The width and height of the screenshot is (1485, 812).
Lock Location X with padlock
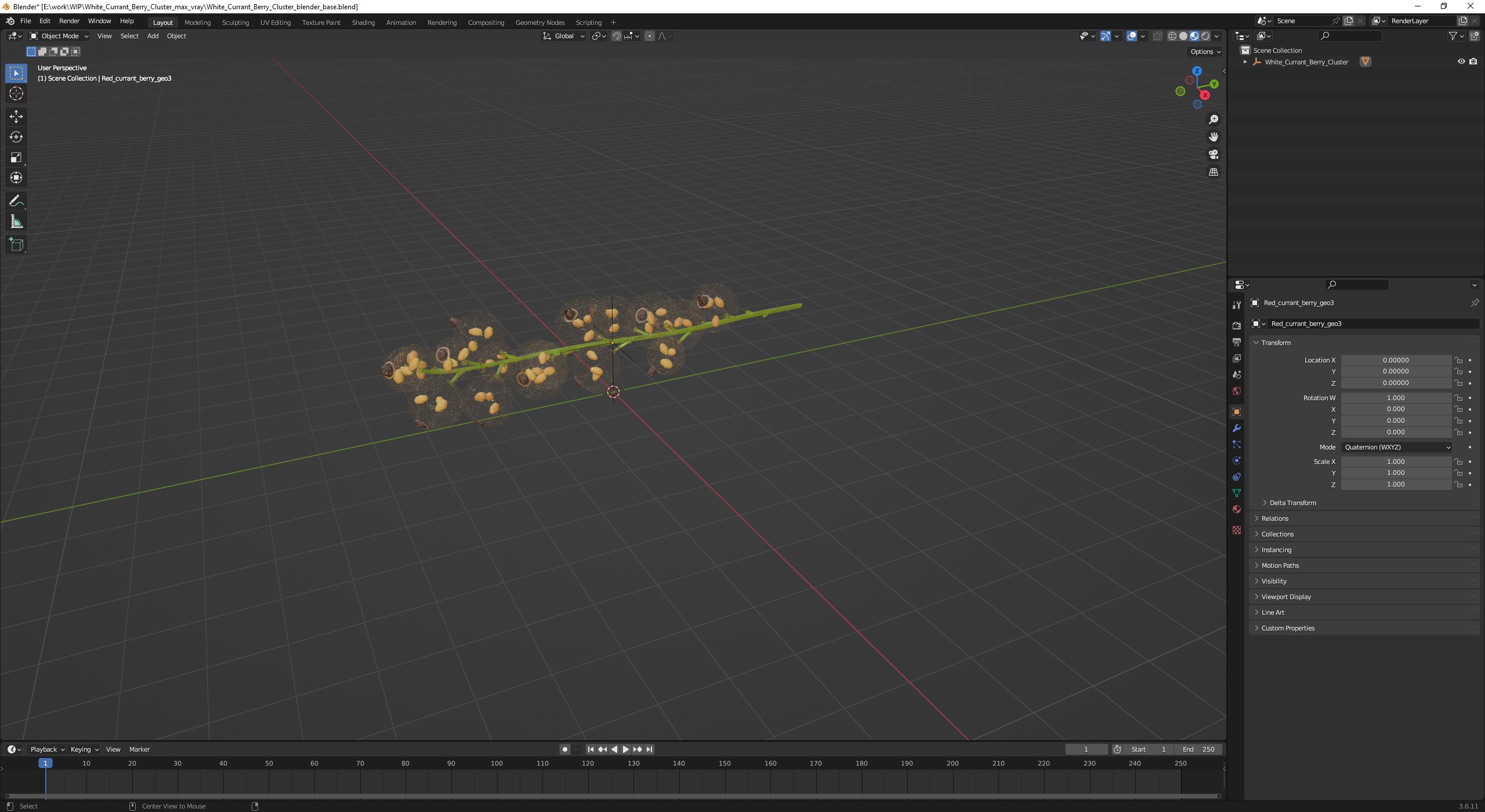click(1458, 360)
